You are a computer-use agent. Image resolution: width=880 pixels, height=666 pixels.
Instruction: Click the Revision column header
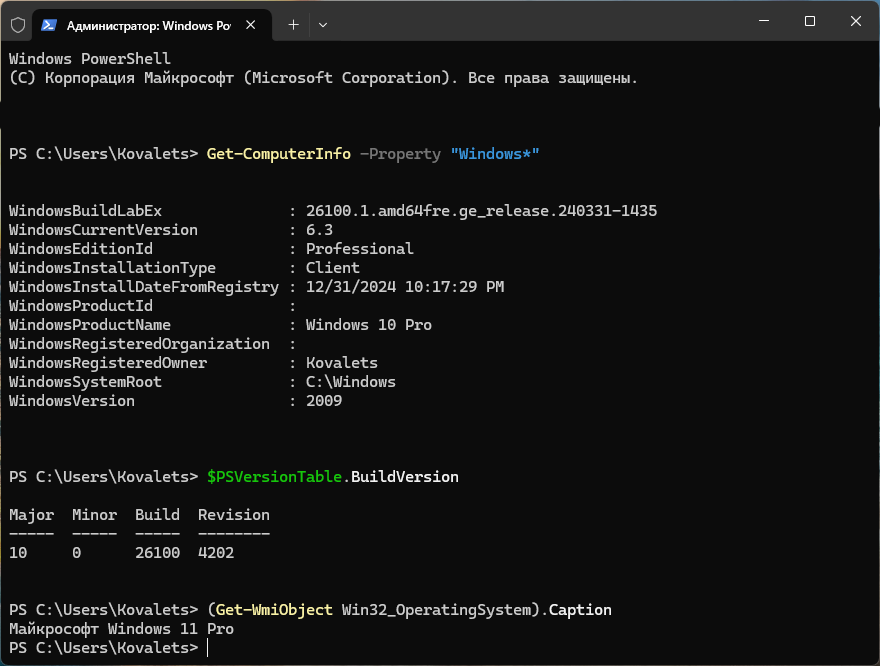point(233,515)
